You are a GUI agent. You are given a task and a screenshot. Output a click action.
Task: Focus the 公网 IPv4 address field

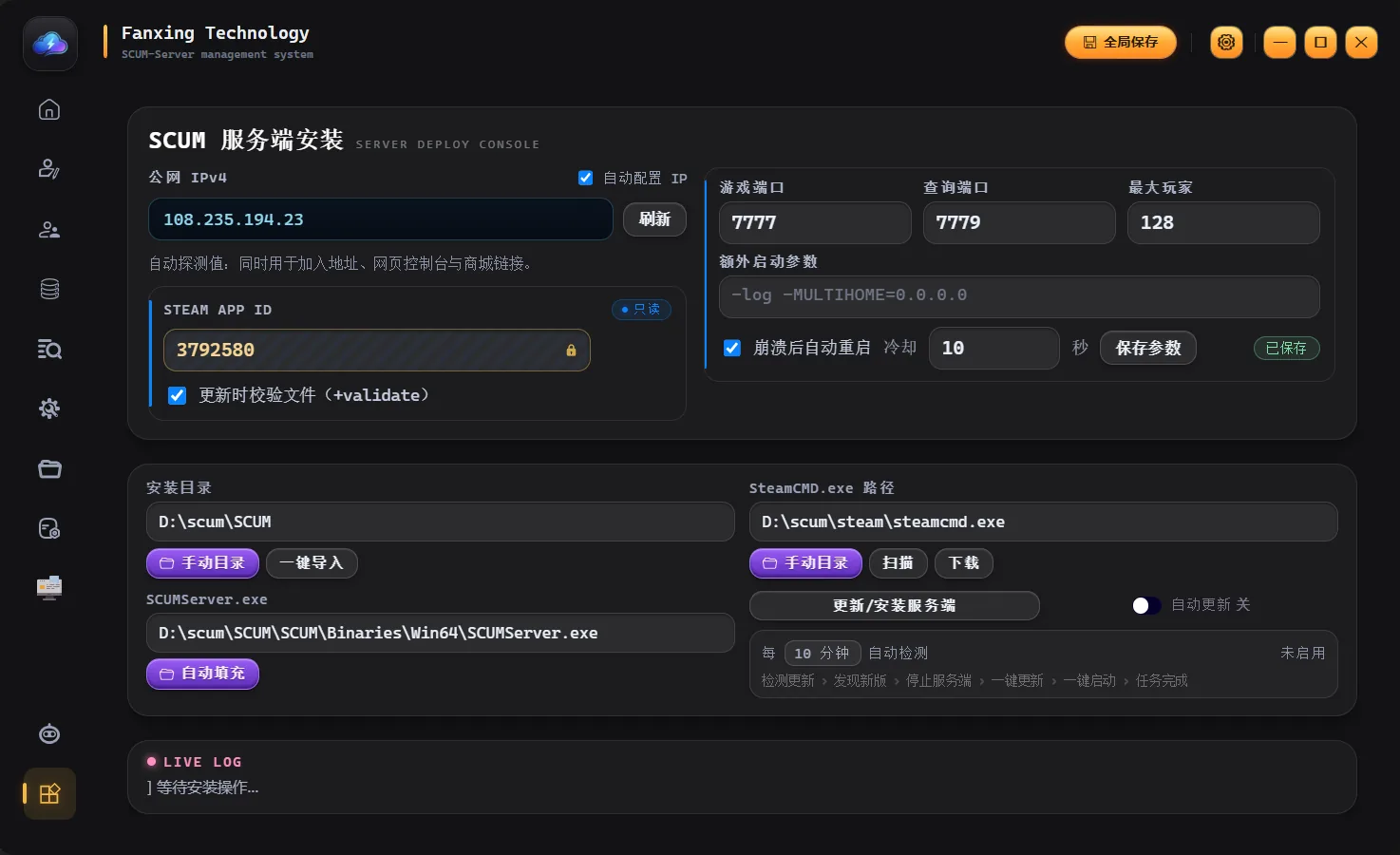pos(381,219)
